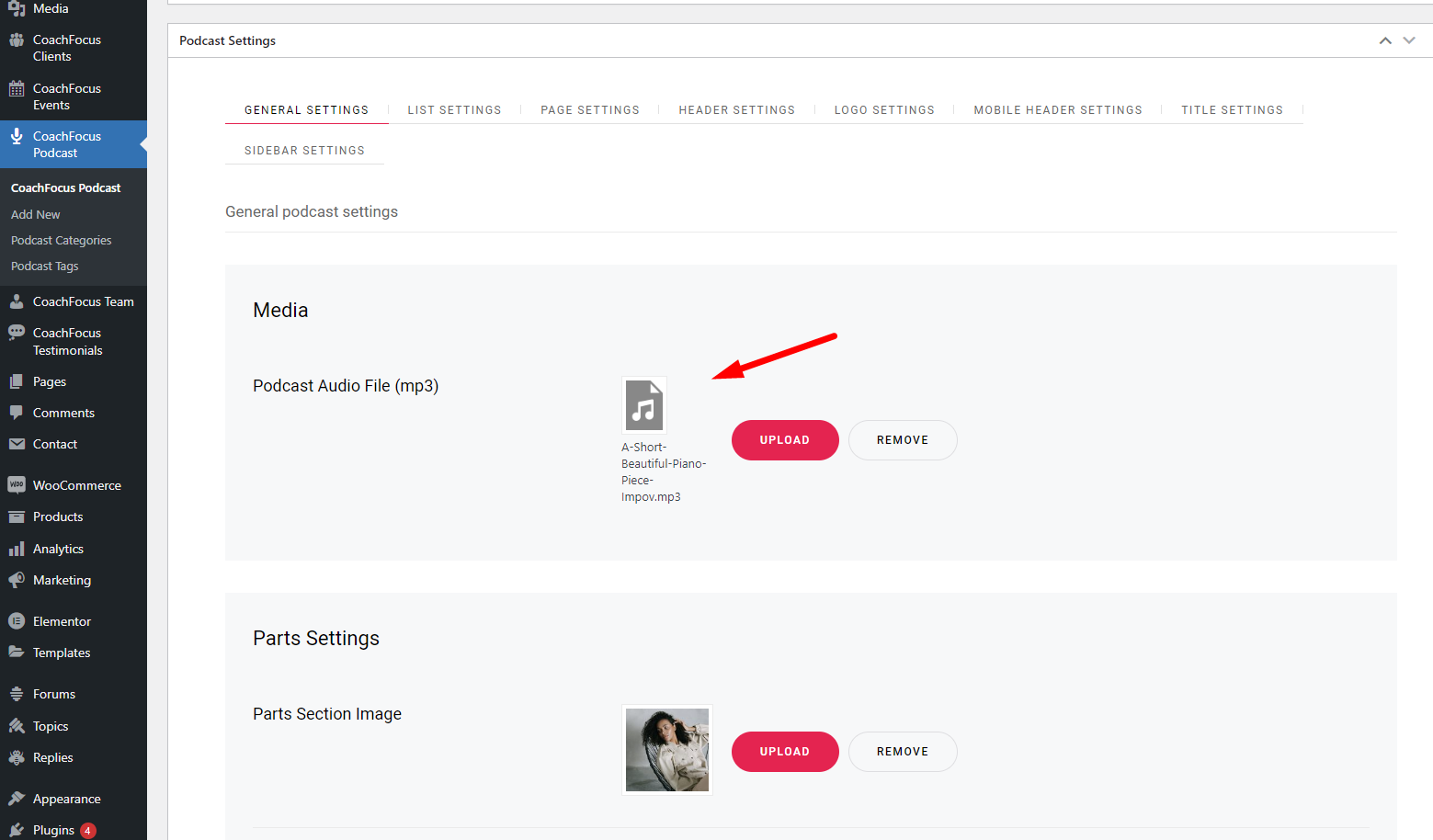Click the Plugins plug icon

pyautogui.click(x=17, y=830)
